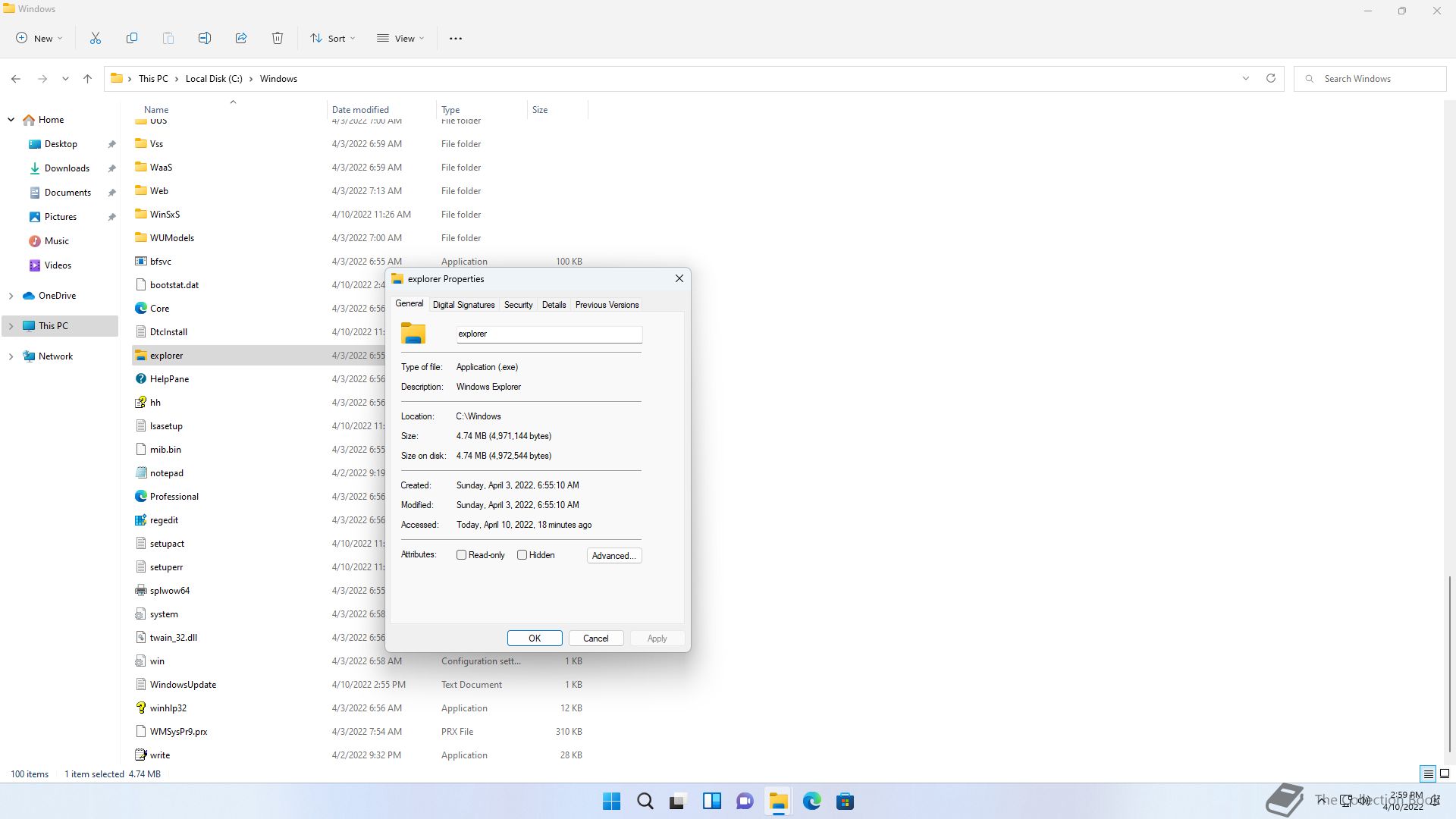Viewport: 1456px width, 819px height.
Task: Select the HelpPane application file
Action: pos(169,379)
